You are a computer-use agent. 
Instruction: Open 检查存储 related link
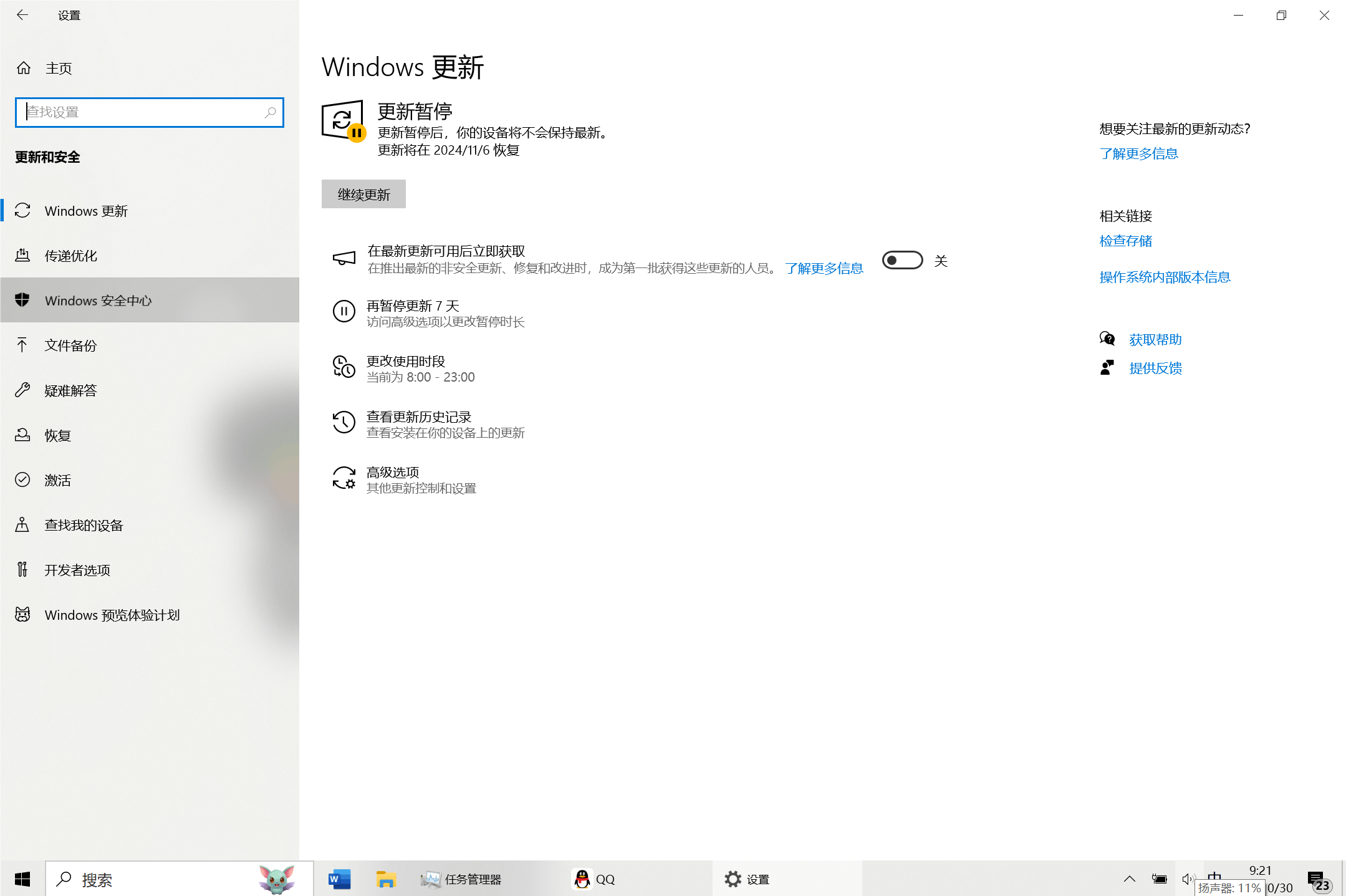(x=1125, y=241)
